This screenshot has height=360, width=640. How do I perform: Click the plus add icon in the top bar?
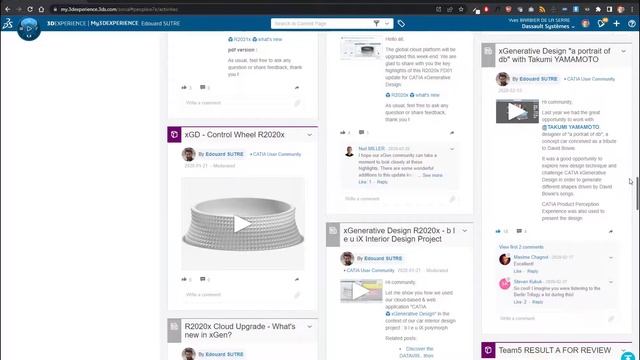pyautogui.click(x=616, y=24)
